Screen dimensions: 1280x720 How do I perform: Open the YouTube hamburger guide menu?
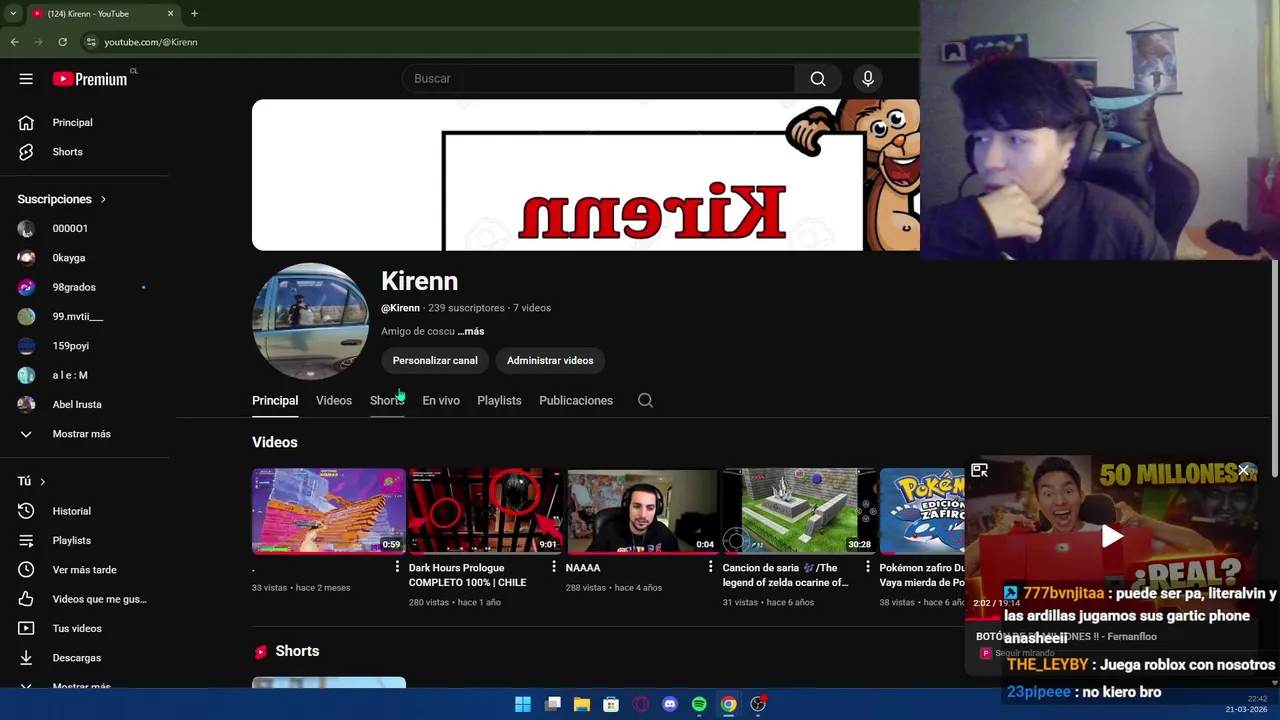tap(26, 79)
